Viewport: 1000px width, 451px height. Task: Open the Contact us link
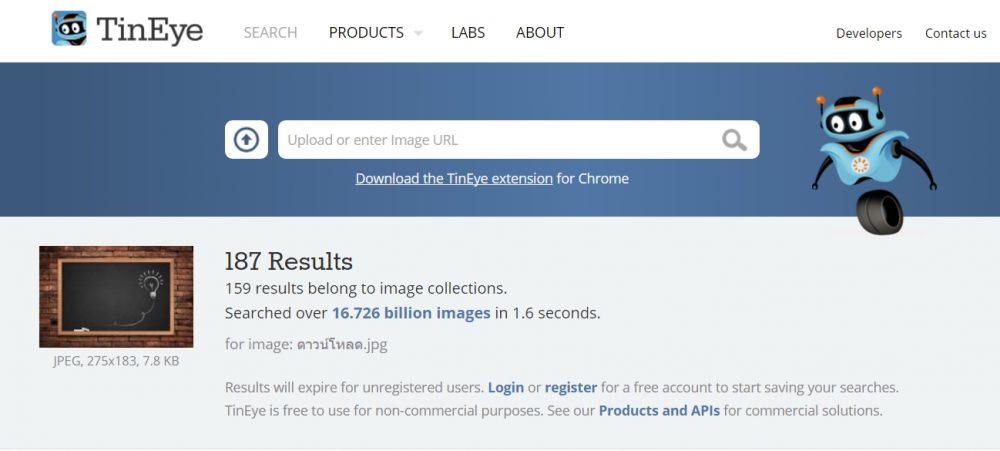(x=955, y=34)
